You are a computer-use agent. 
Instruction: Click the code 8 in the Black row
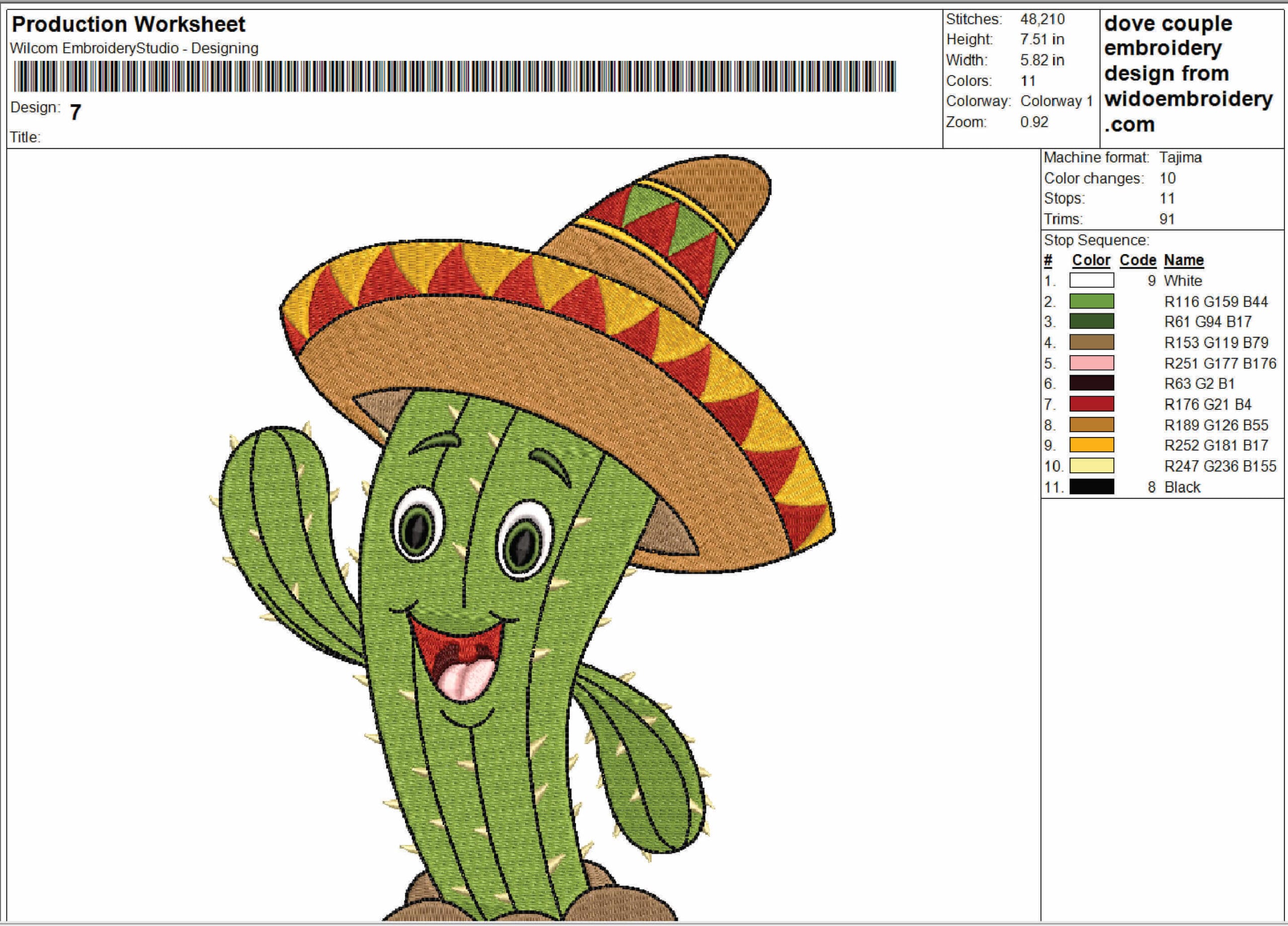pyautogui.click(x=1151, y=487)
